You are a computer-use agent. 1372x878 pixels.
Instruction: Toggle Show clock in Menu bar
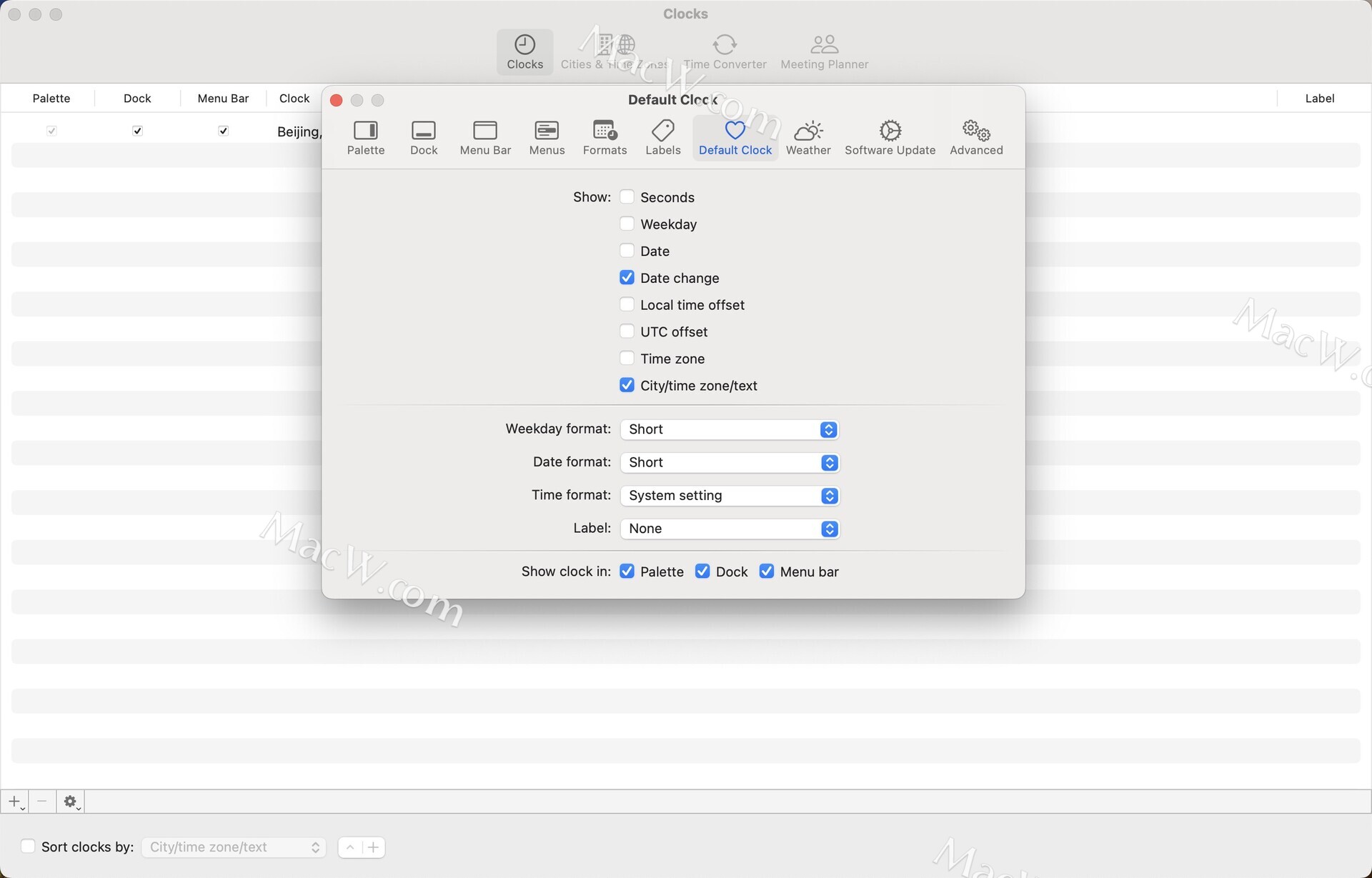pos(767,572)
